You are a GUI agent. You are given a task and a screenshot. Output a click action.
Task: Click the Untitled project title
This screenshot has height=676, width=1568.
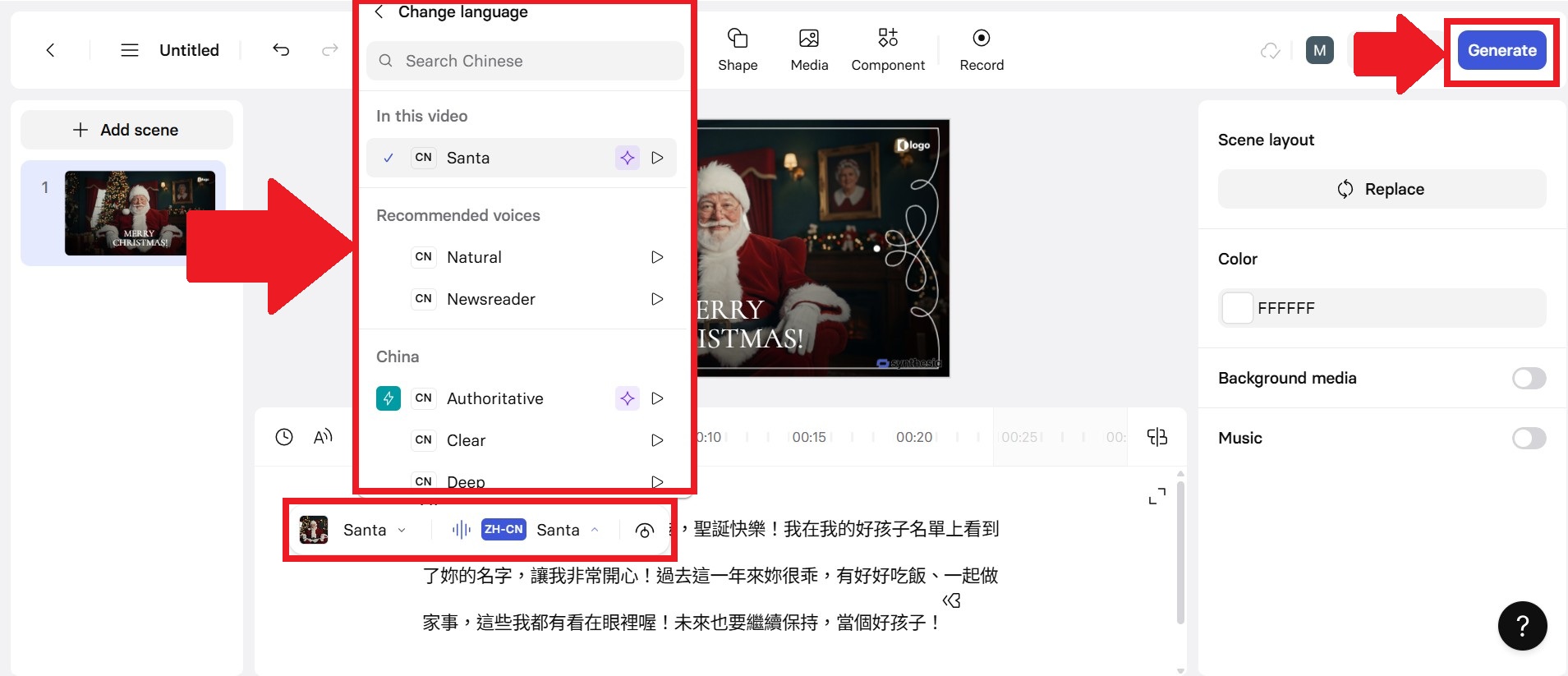tap(189, 50)
